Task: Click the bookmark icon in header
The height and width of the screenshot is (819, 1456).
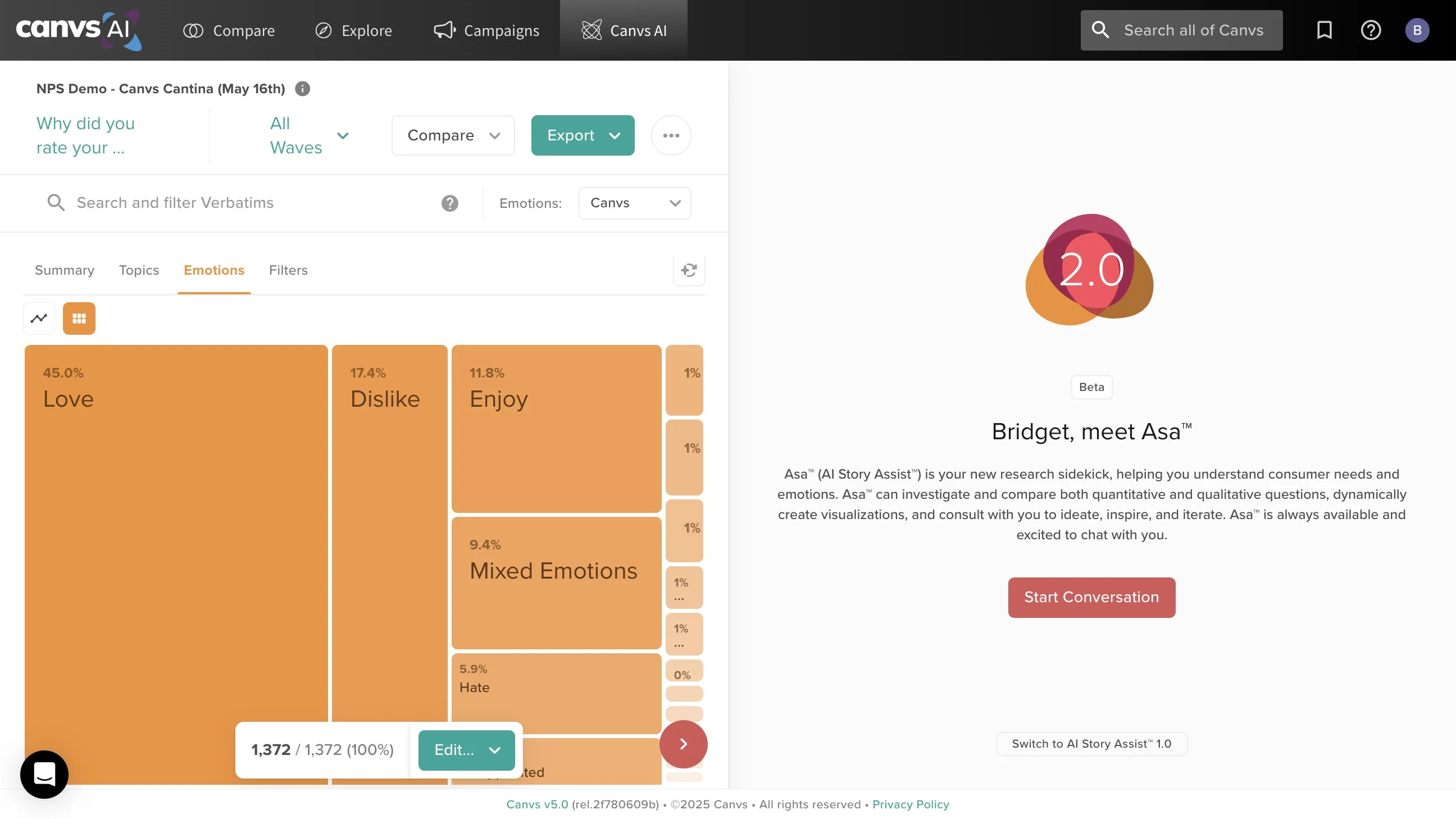Action: [1325, 30]
